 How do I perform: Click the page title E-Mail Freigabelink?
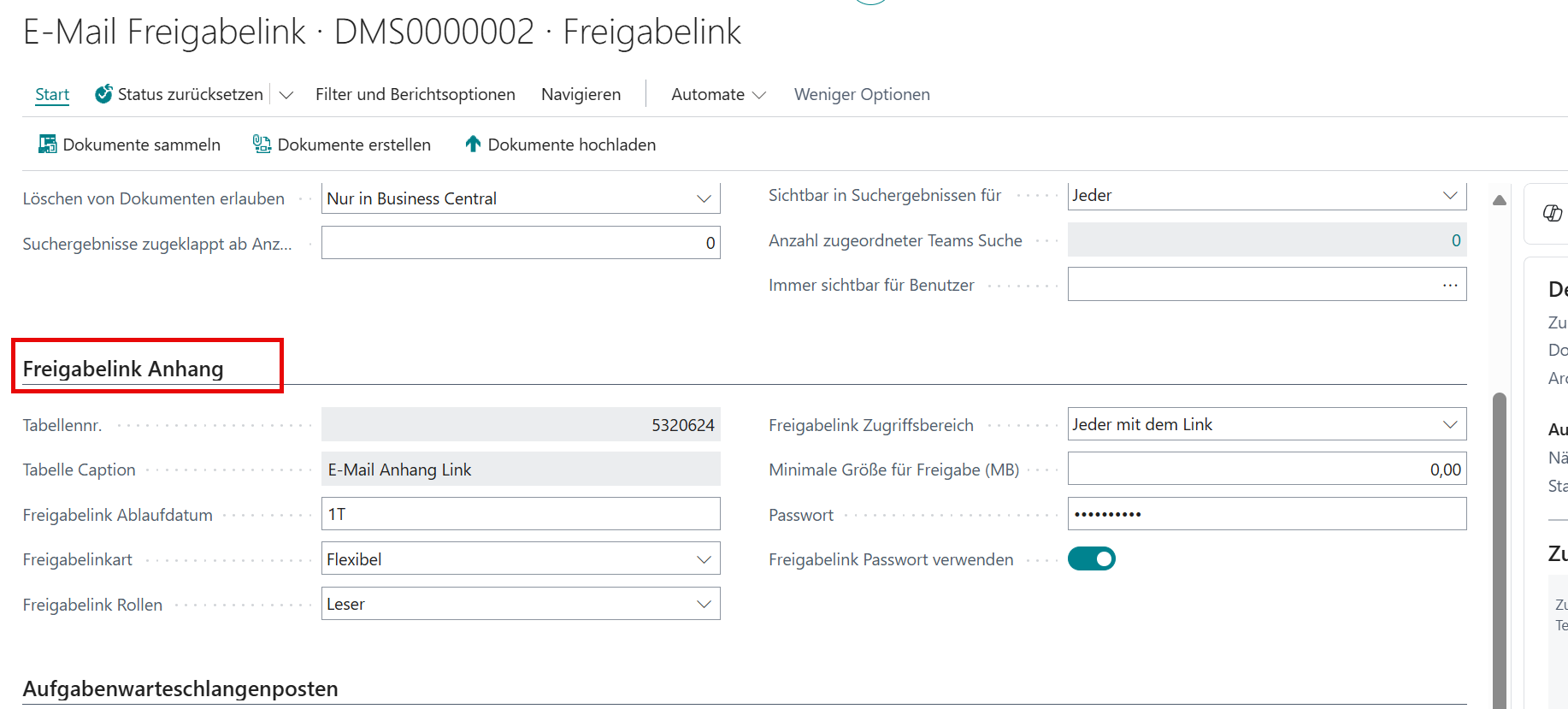382,32
